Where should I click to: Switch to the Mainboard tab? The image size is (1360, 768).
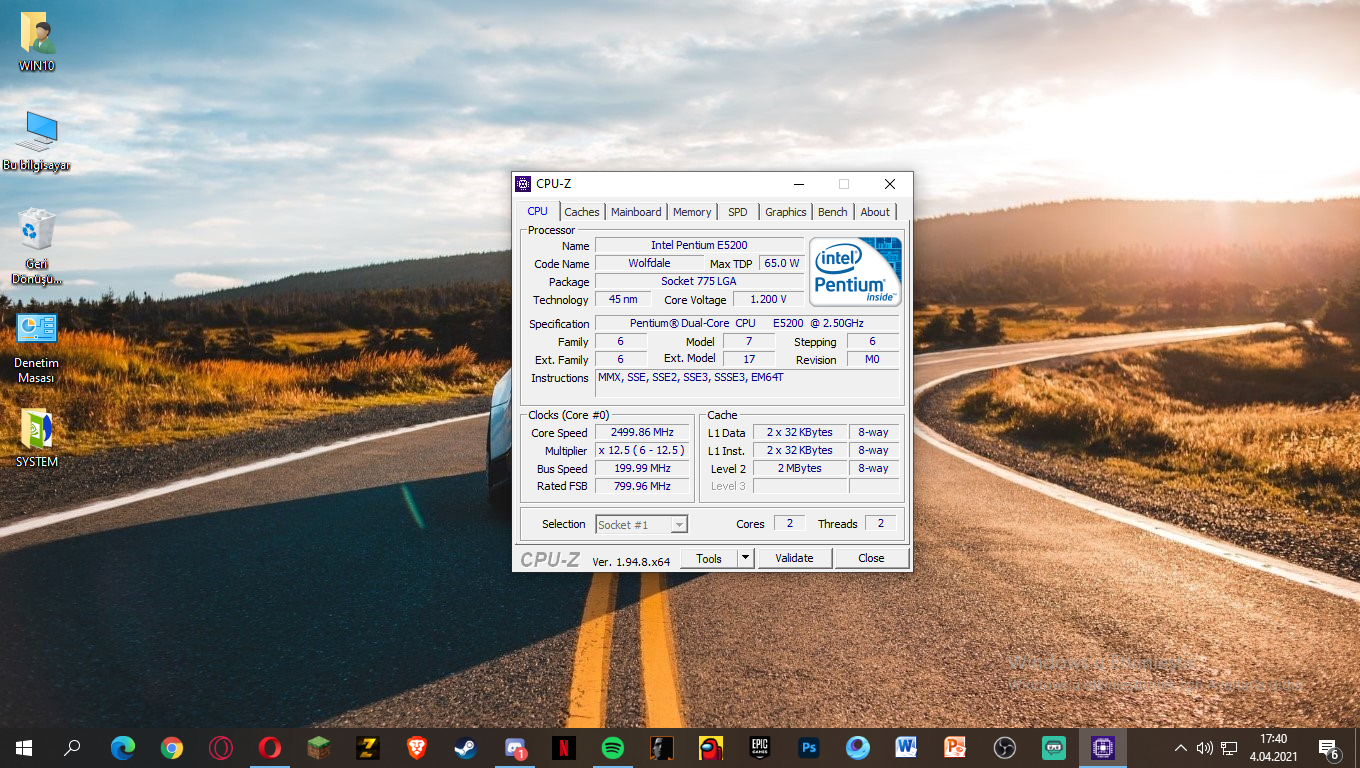click(x=636, y=212)
